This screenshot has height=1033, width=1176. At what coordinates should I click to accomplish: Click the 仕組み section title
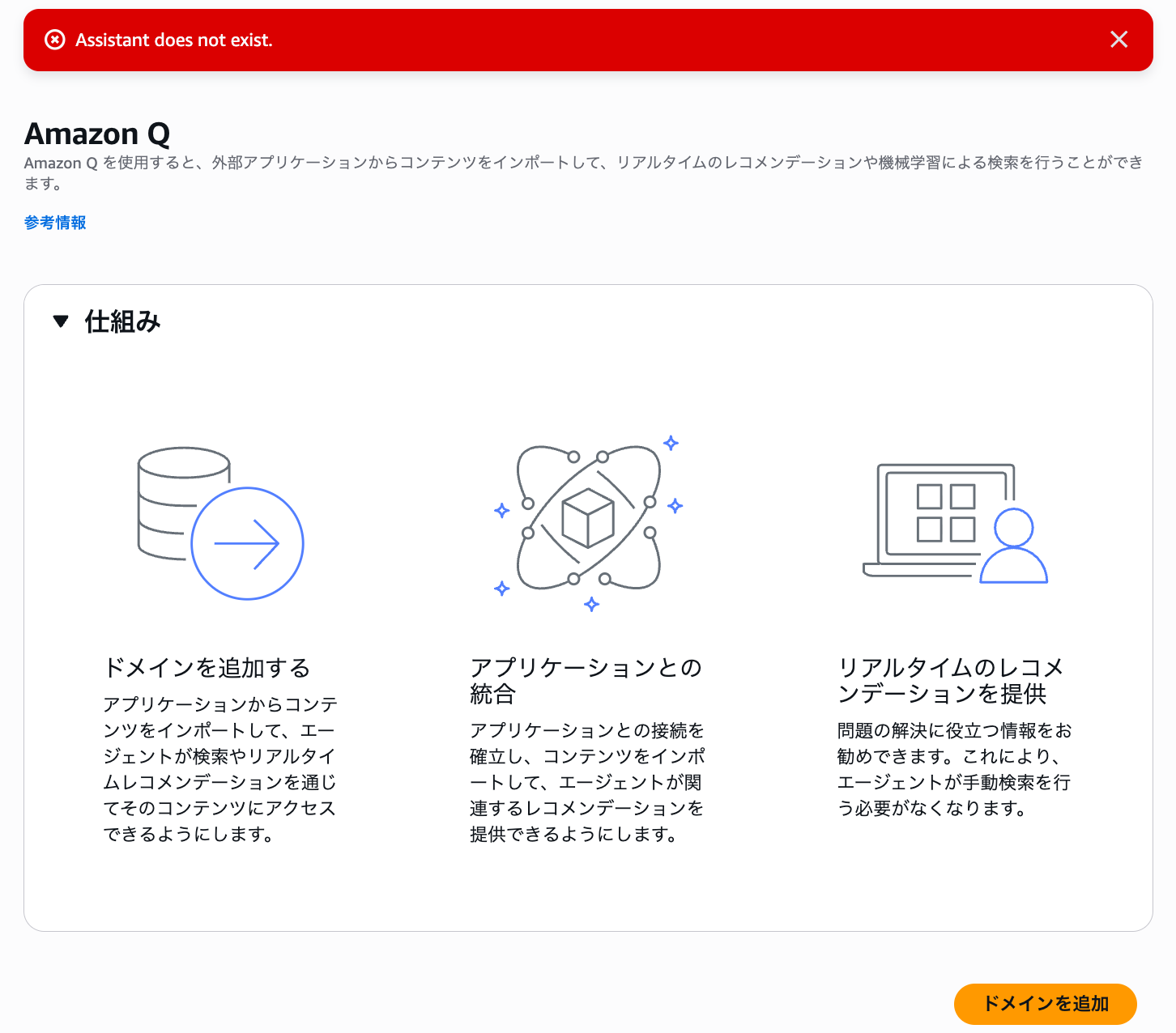point(123,321)
